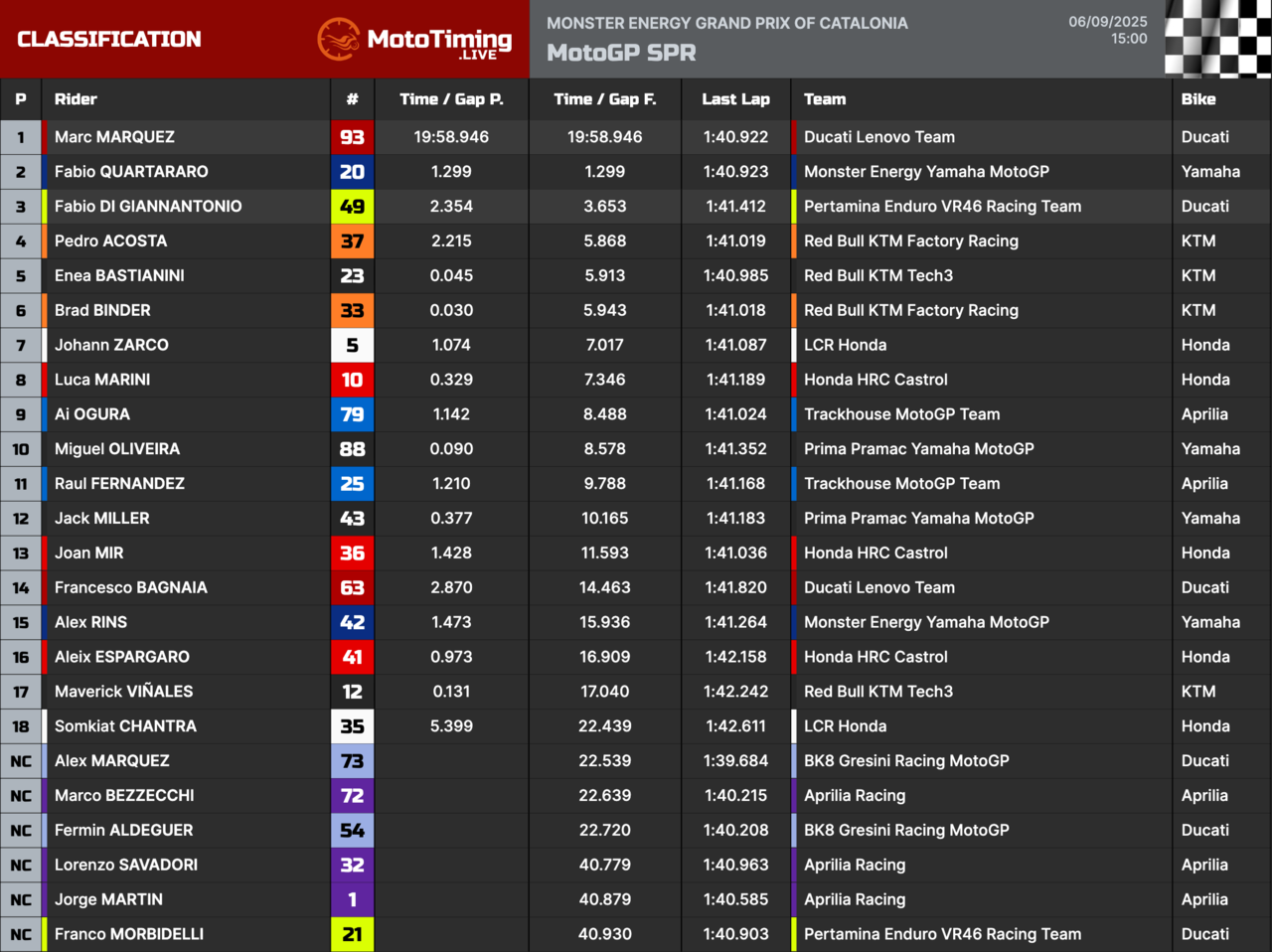Click the Team column header
This screenshot has height=952, width=1272.
(825, 99)
